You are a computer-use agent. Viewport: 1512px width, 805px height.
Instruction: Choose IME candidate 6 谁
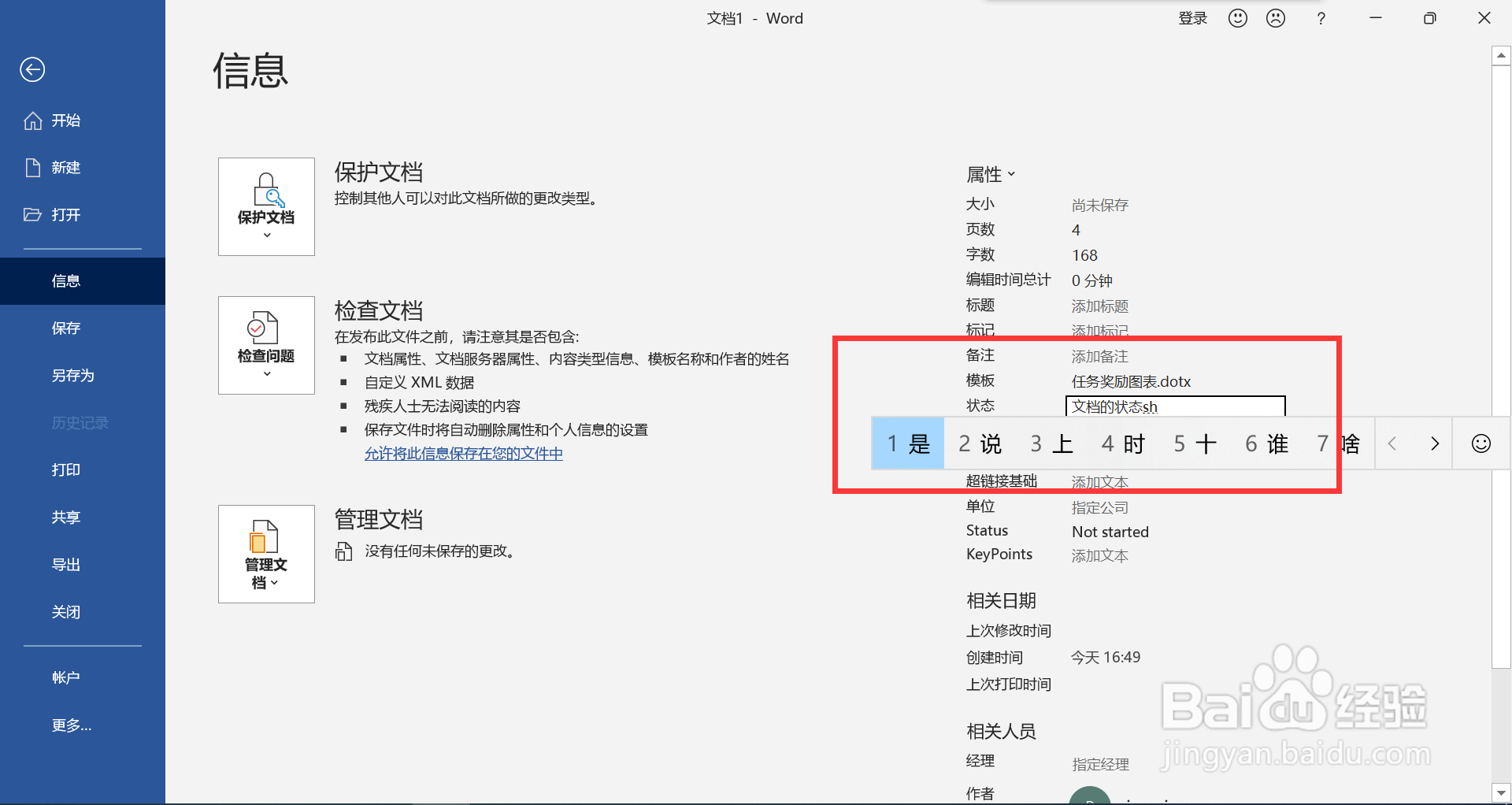1266,443
